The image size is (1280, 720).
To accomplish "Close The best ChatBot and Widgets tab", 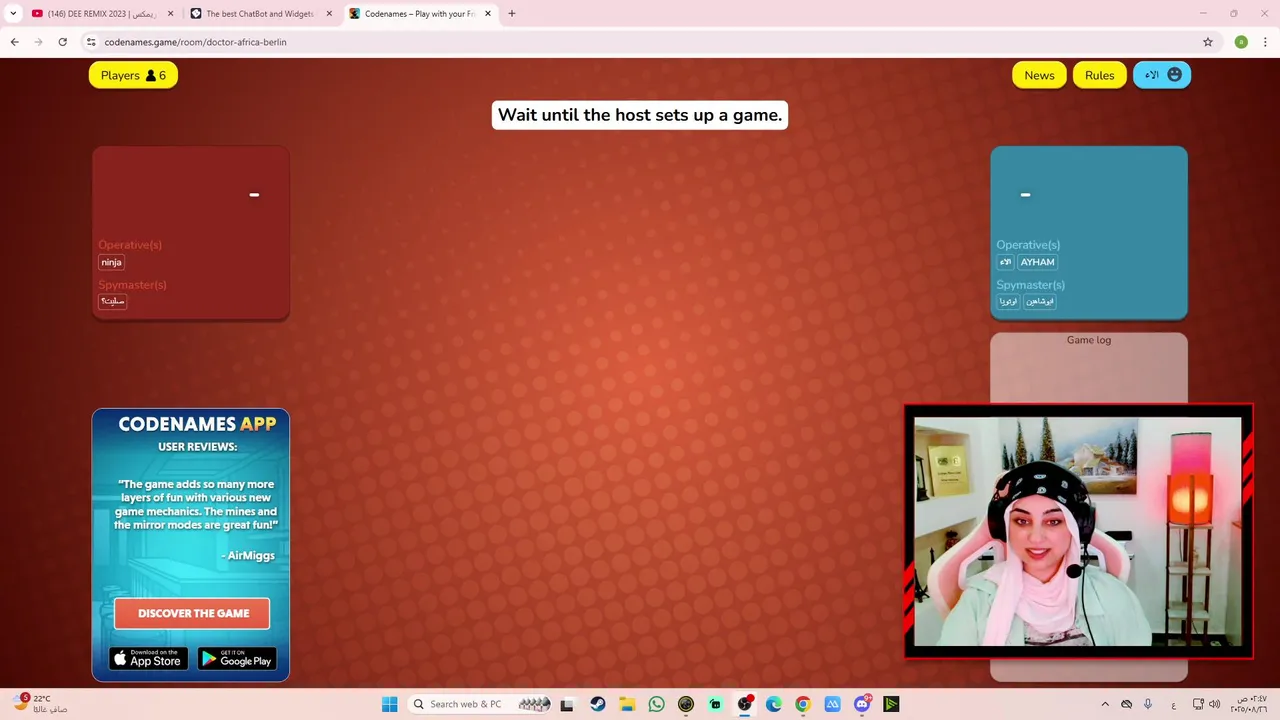I will [329, 14].
